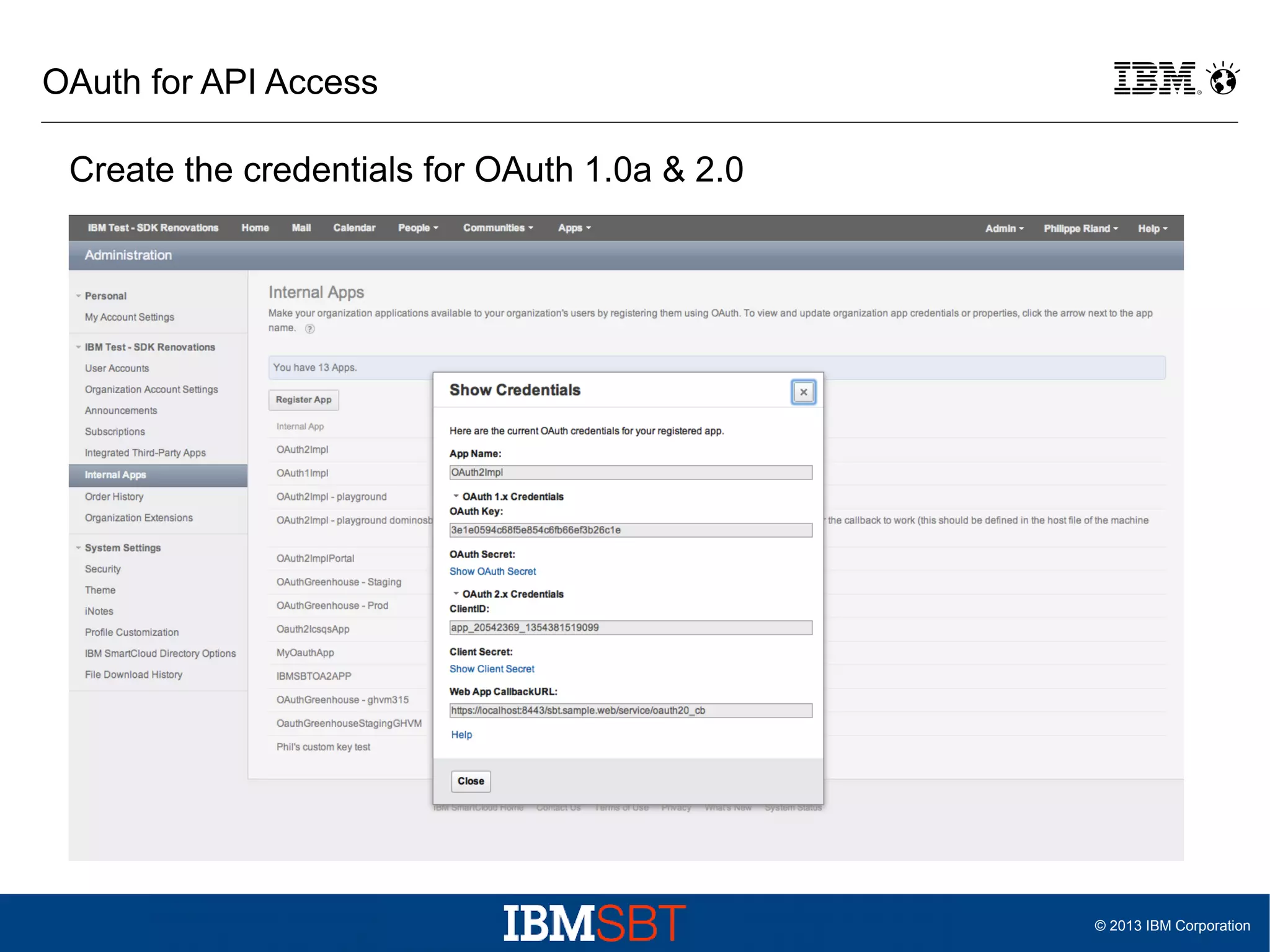The image size is (1270, 952).
Task: Select OAuth2Impl - playground app row
Action: (x=332, y=497)
